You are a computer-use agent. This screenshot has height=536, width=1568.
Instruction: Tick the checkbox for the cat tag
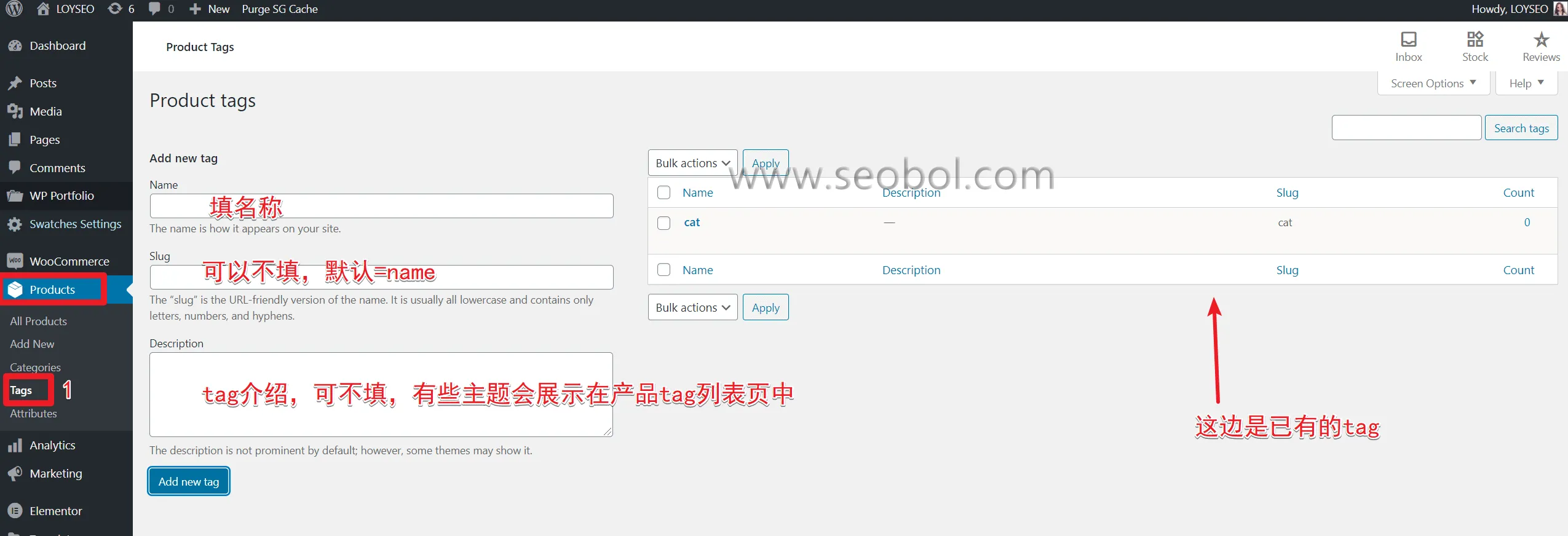point(663,223)
